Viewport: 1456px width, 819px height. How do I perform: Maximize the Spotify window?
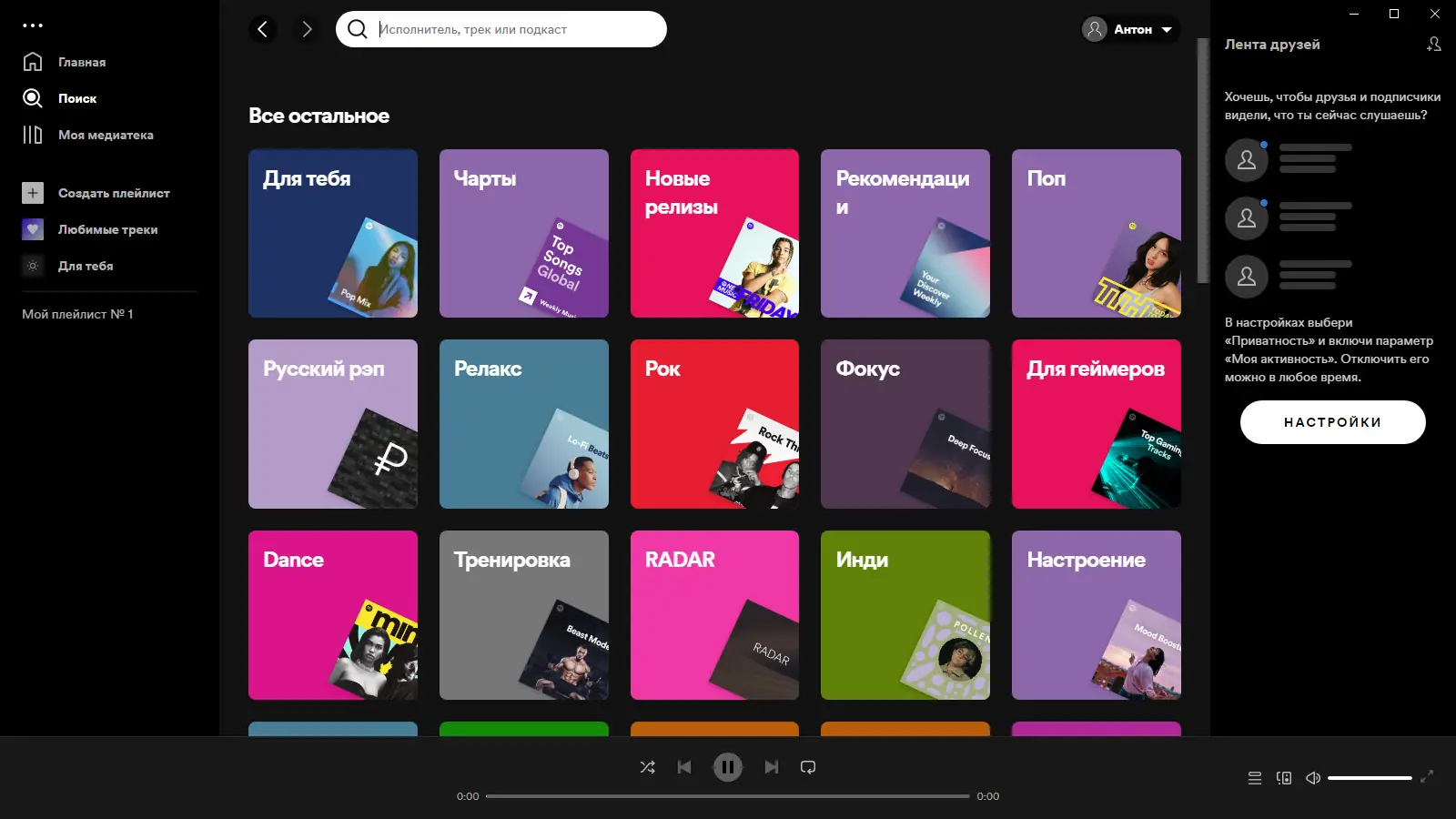(1394, 14)
